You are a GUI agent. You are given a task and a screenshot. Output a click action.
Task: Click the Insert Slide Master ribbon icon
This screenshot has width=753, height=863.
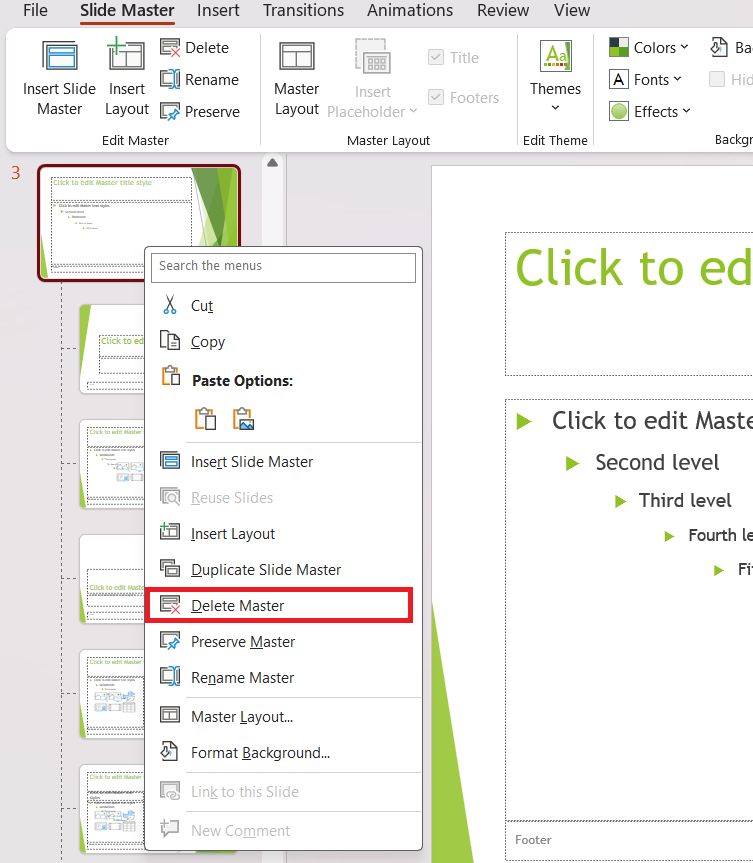[x=59, y=56]
